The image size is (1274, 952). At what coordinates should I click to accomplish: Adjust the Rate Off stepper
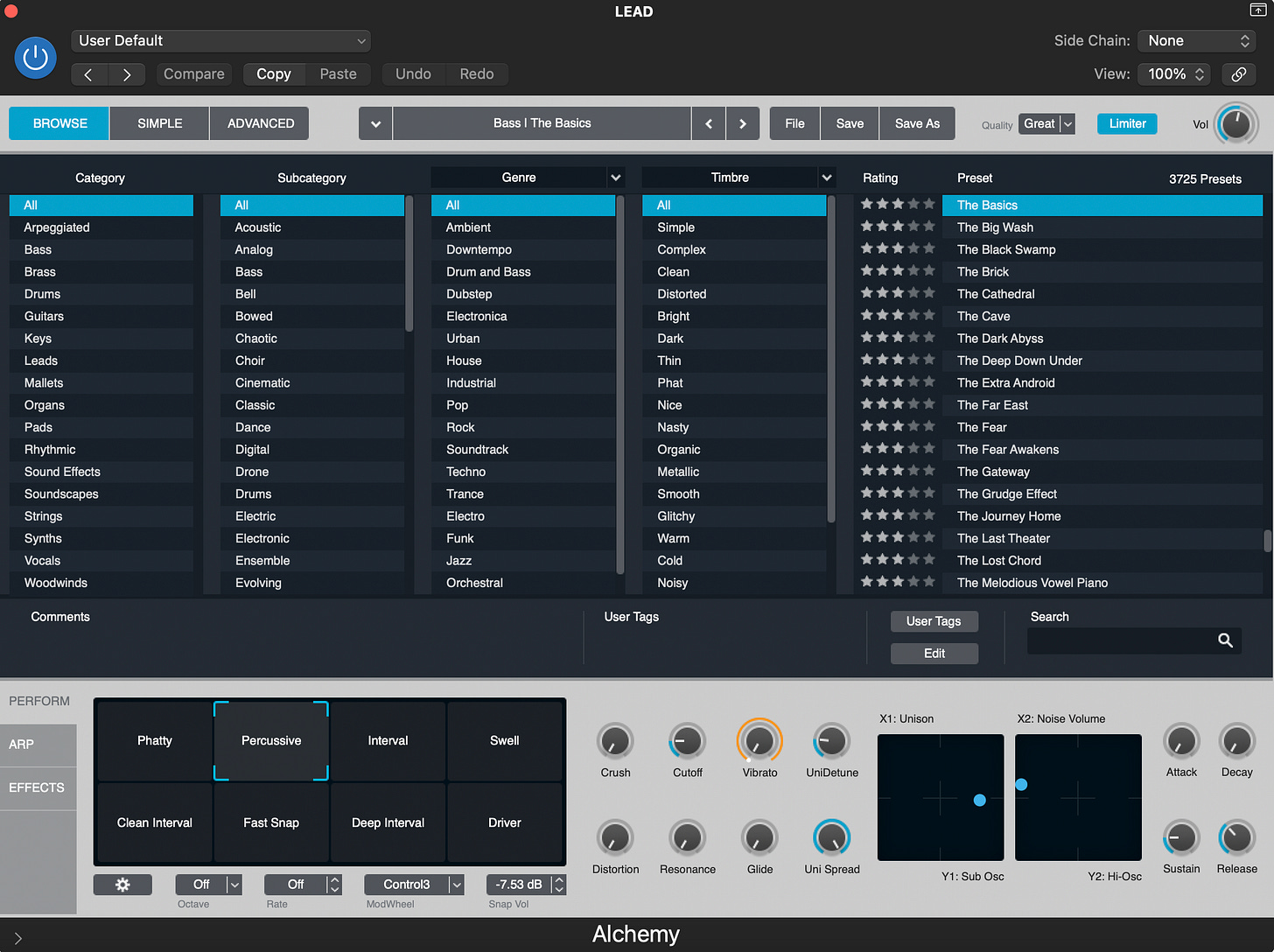pyautogui.click(x=334, y=885)
